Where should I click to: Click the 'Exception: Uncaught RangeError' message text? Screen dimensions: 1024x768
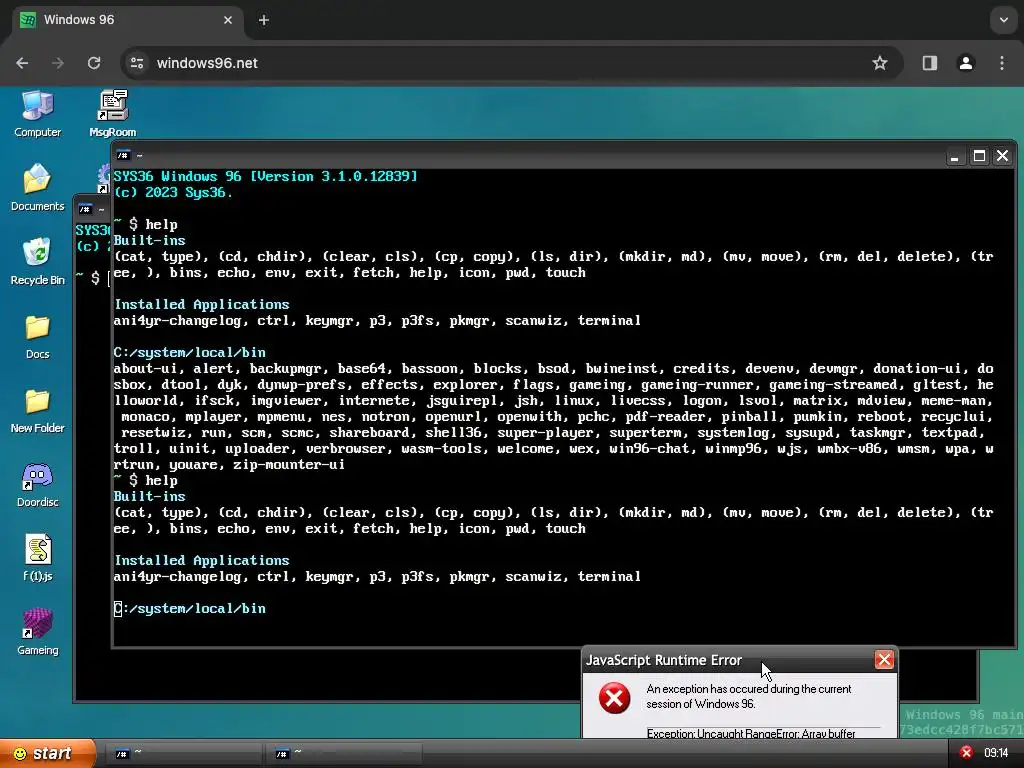(x=751, y=733)
